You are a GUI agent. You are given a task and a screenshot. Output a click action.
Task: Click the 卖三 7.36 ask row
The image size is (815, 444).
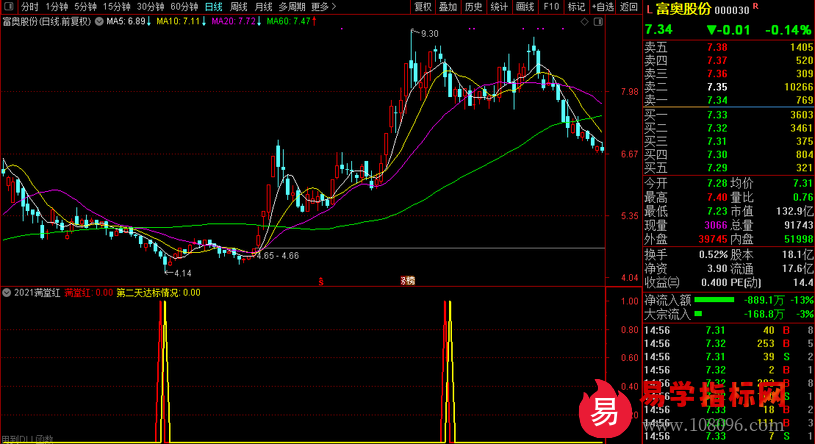click(x=729, y=73)
